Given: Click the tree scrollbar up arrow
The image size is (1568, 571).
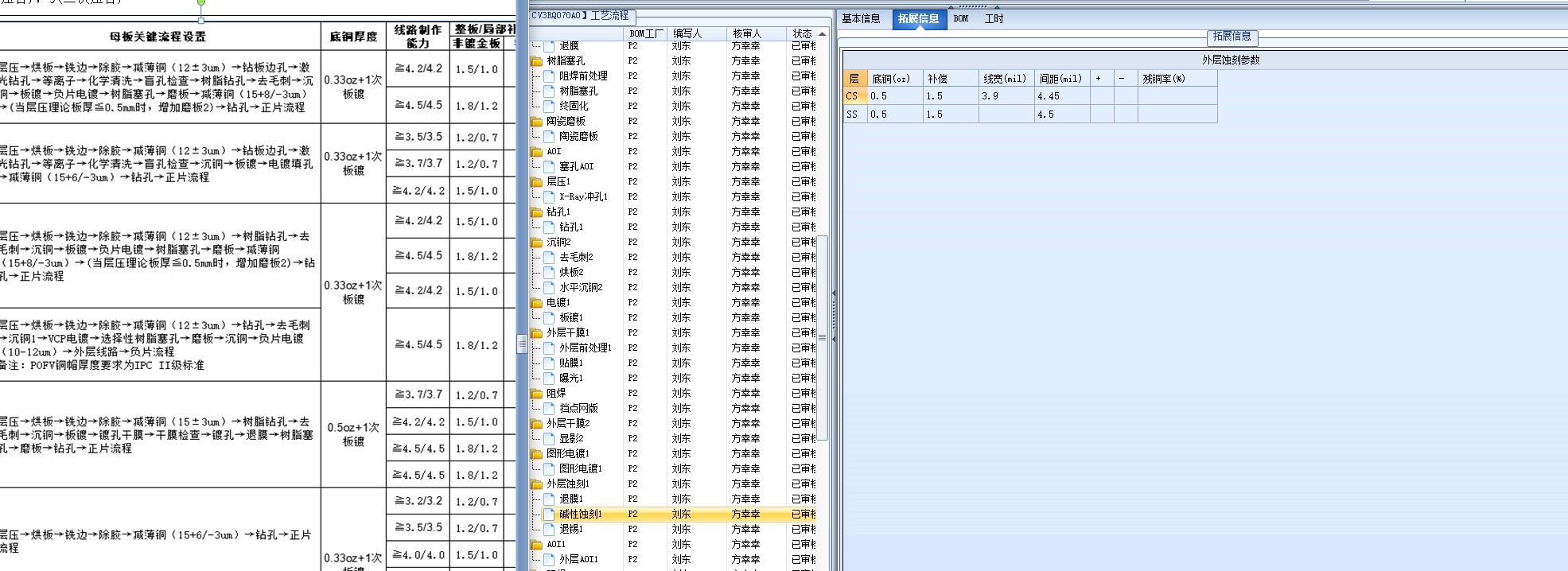Looking at the screenshot, I should 823,33.
